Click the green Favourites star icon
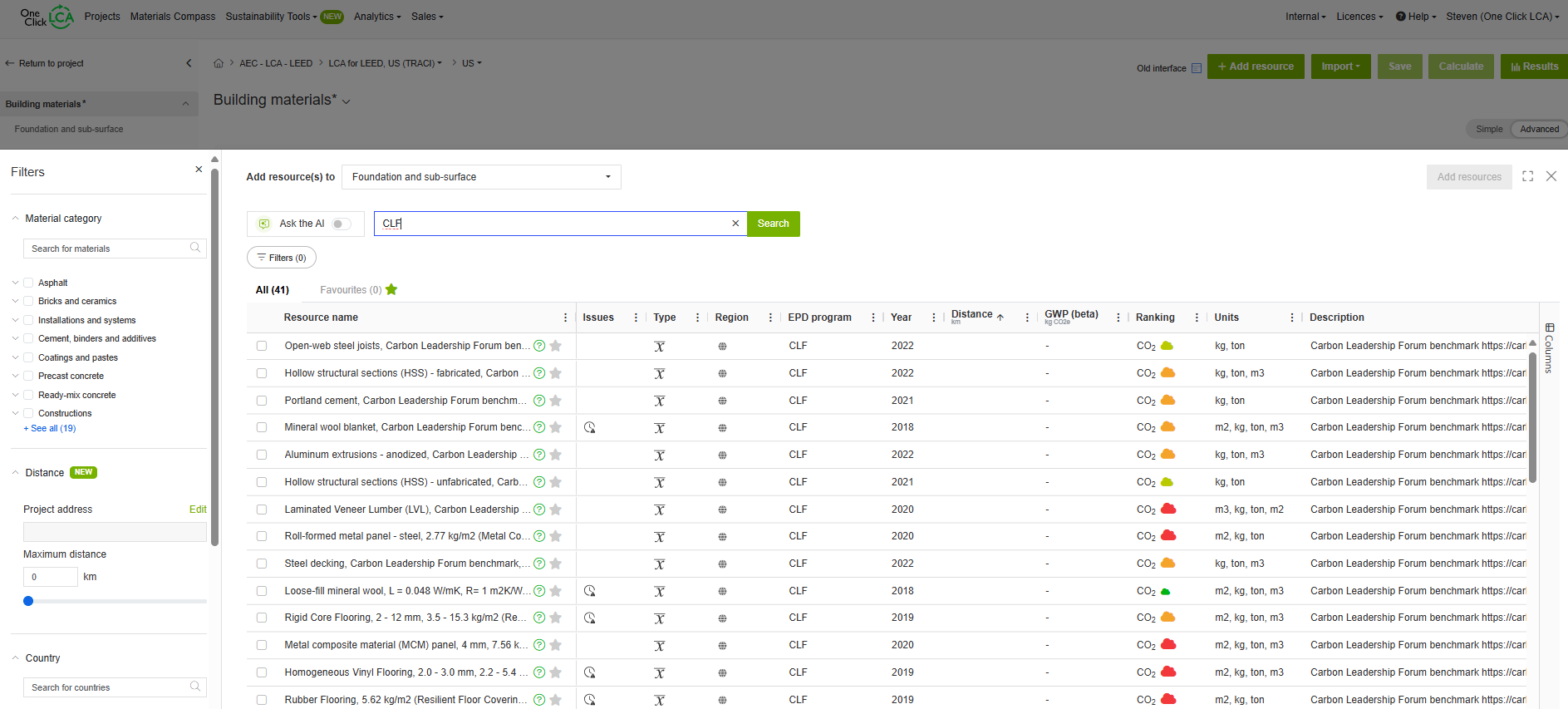The width and height of the screenshot is (1568, 709). click(391, 289)
